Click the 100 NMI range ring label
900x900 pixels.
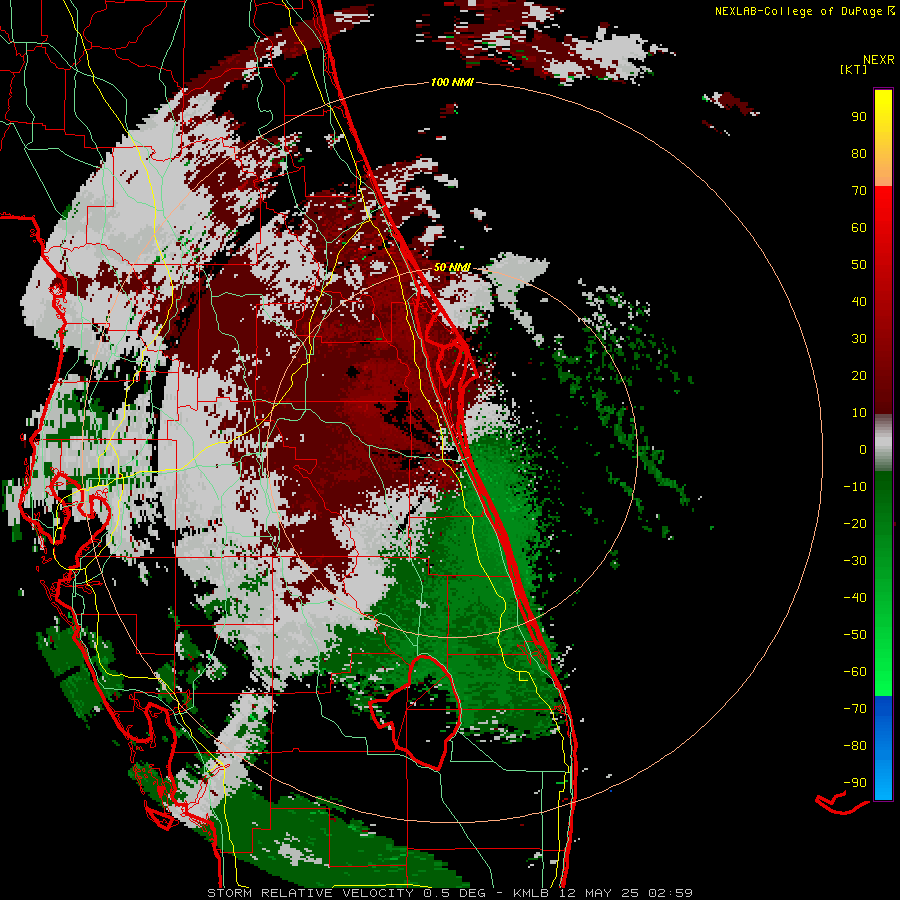point(452,82)
